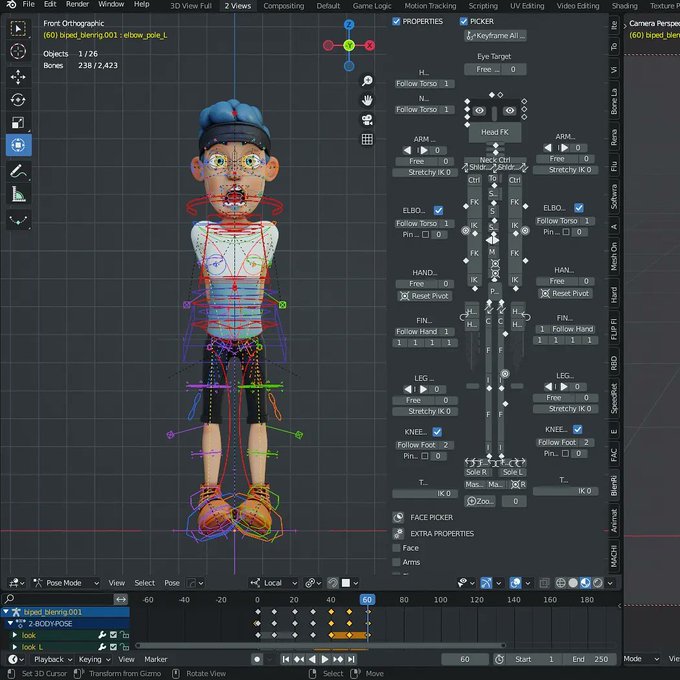Disable the PICKER checkbox
Image resolution: width=680 pixels, height=680 pixels.
click(x=464, y=21)
